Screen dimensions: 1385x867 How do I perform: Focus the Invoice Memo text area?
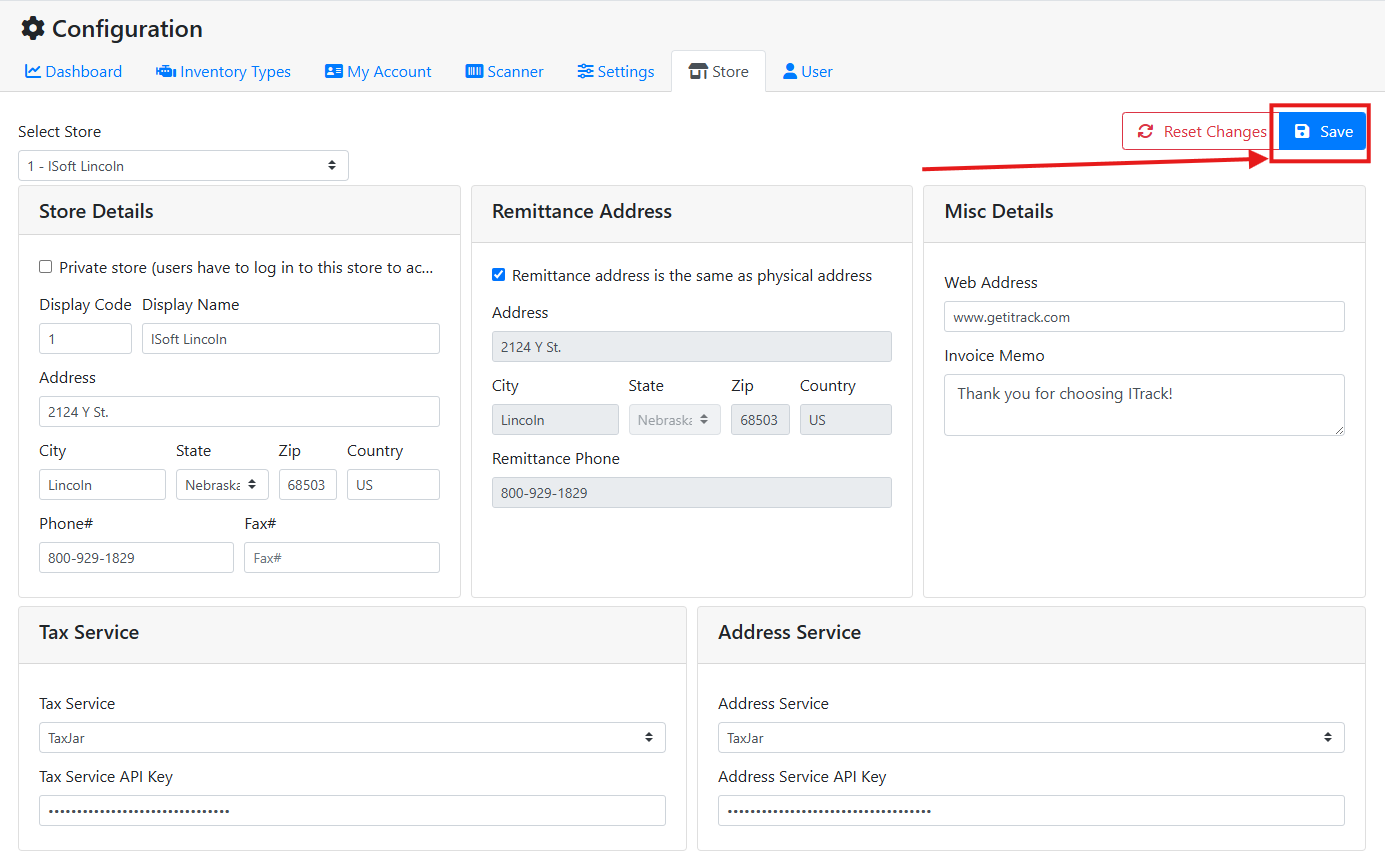[1144, 405]
